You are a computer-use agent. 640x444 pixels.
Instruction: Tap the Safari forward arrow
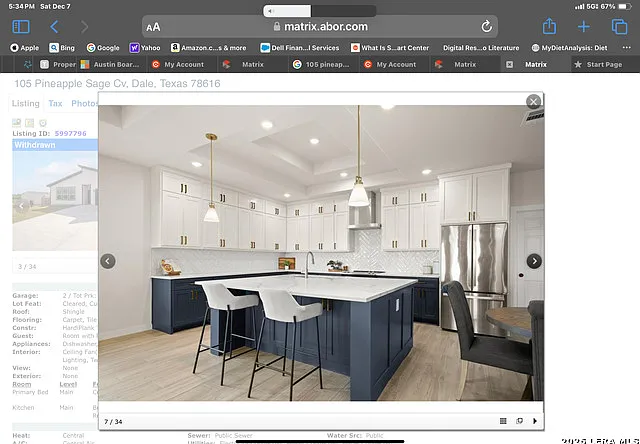coord(84,27)
